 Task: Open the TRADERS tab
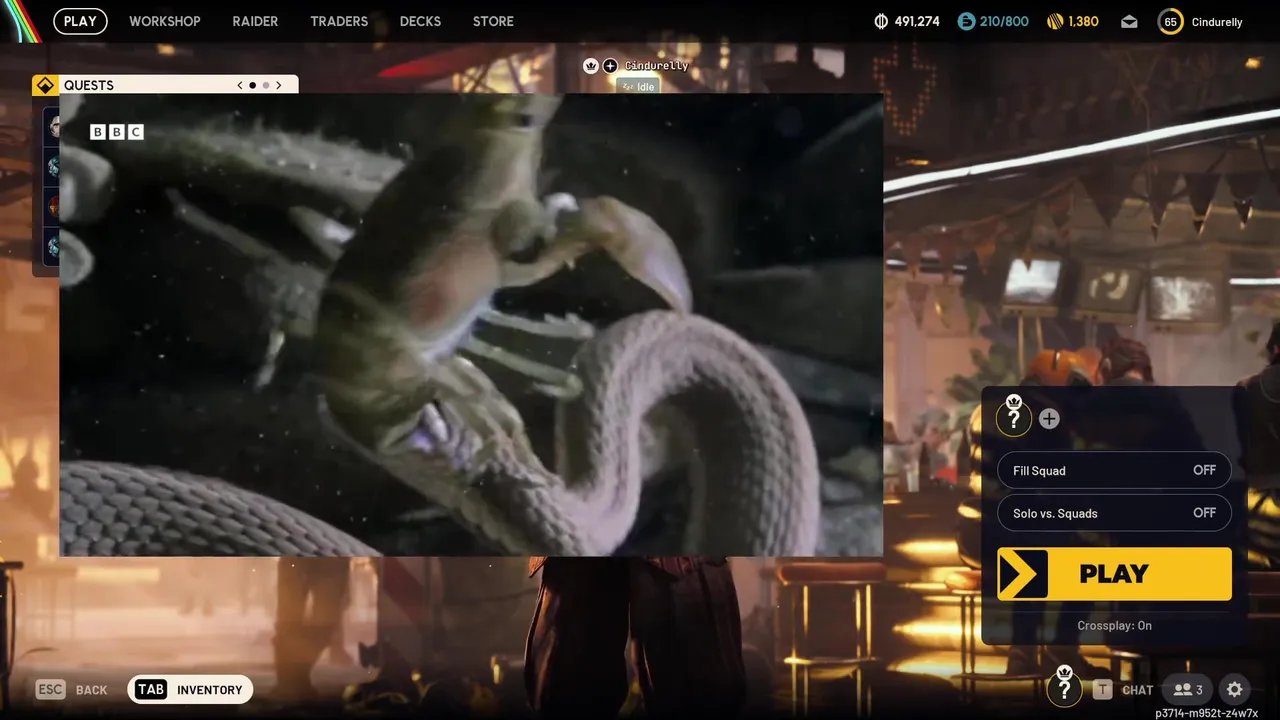[339, 21]
